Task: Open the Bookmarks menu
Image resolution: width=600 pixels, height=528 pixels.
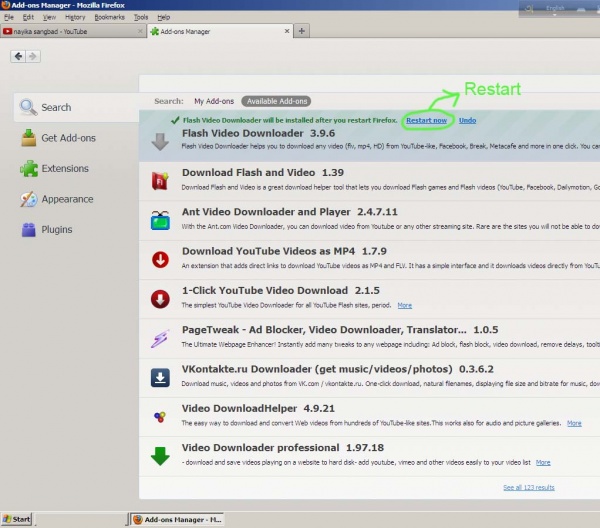Action: [109, 17]
